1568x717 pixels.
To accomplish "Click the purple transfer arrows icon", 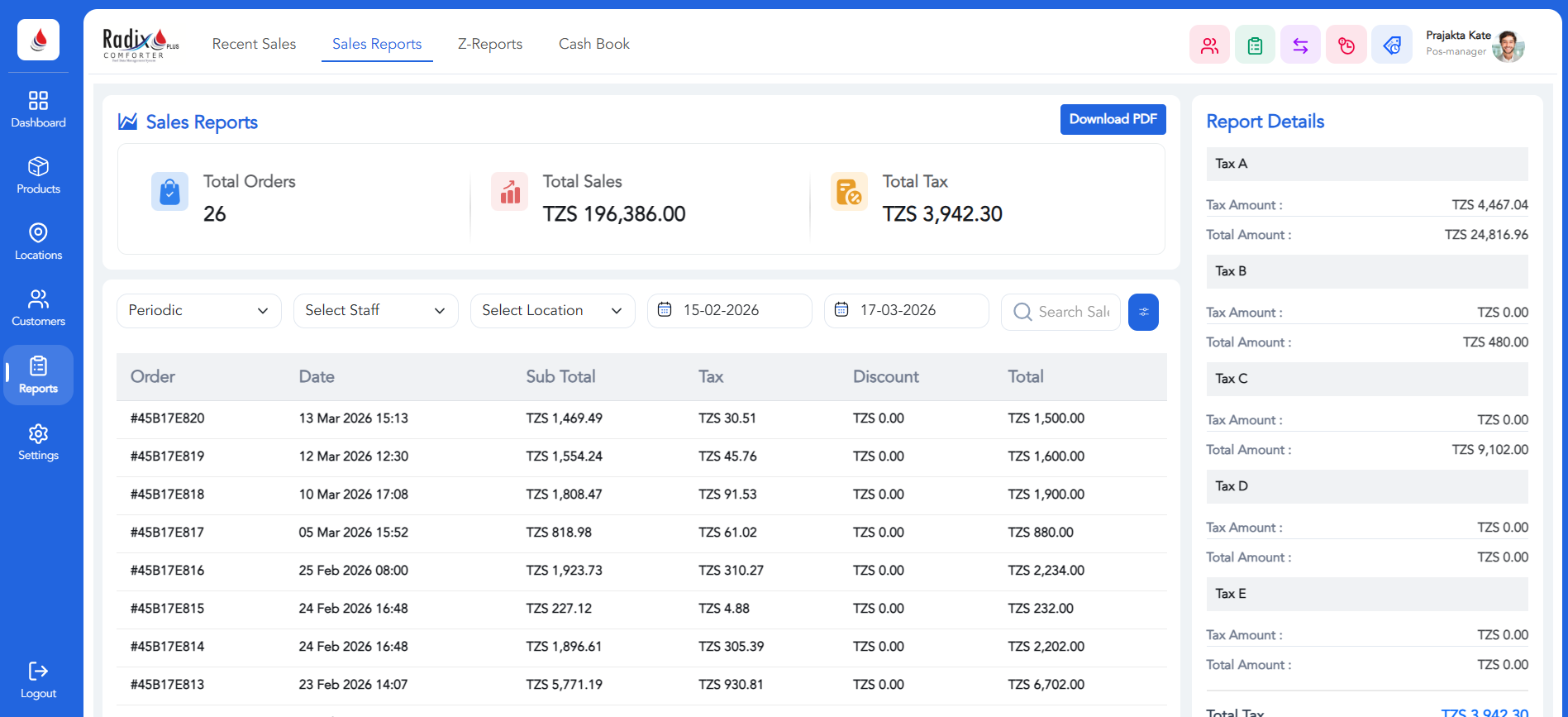I will (x=1300, y=45).
